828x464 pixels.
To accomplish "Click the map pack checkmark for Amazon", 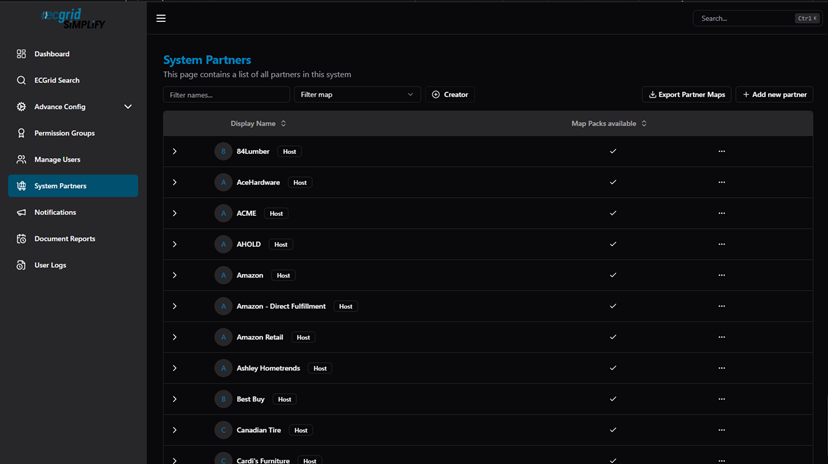I will click(x=613, y=275).
